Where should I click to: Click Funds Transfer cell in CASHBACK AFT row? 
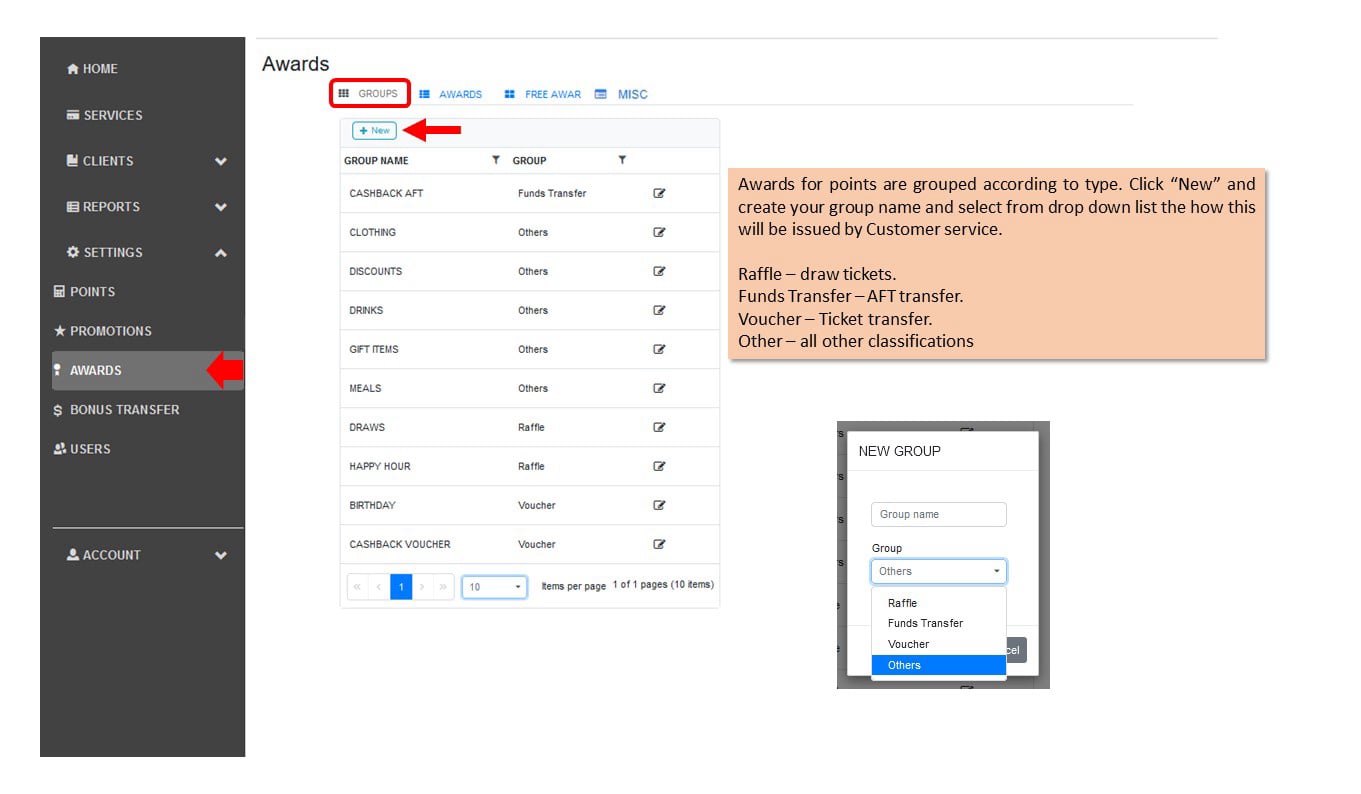tap(552, 193)
